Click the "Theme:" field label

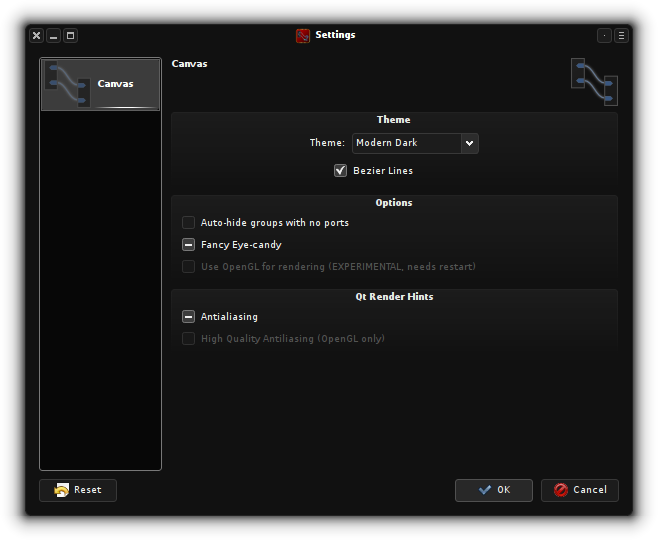[327, 143]
